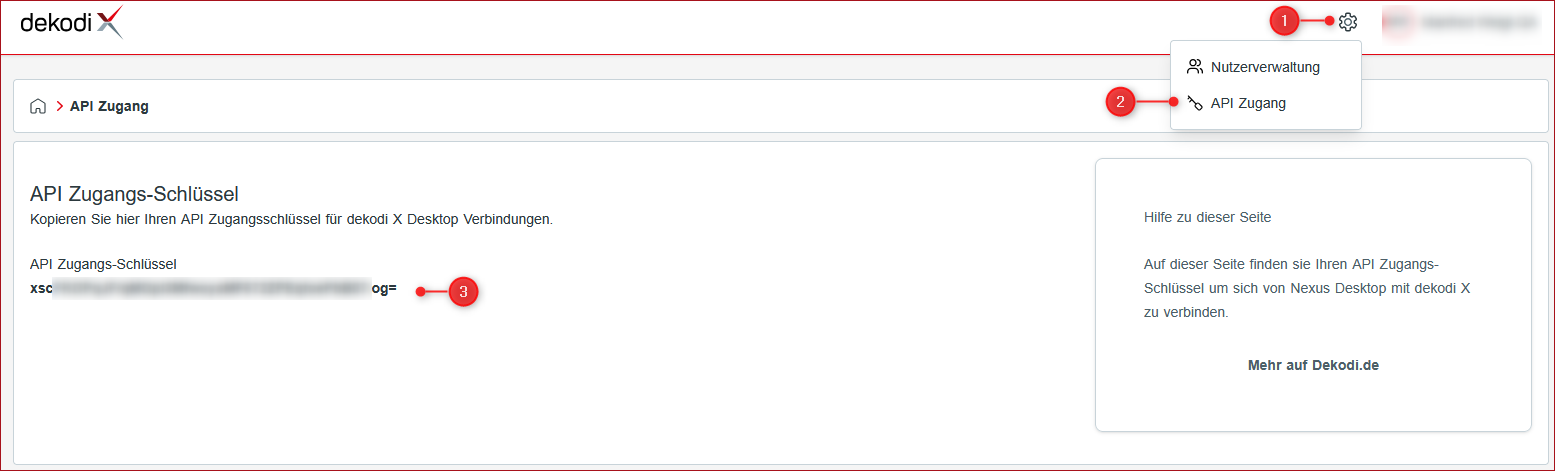This screenshot has width=1555, height=471.
Task: Go to the home breadcrumb icon
Action: [x=38, y=106]
